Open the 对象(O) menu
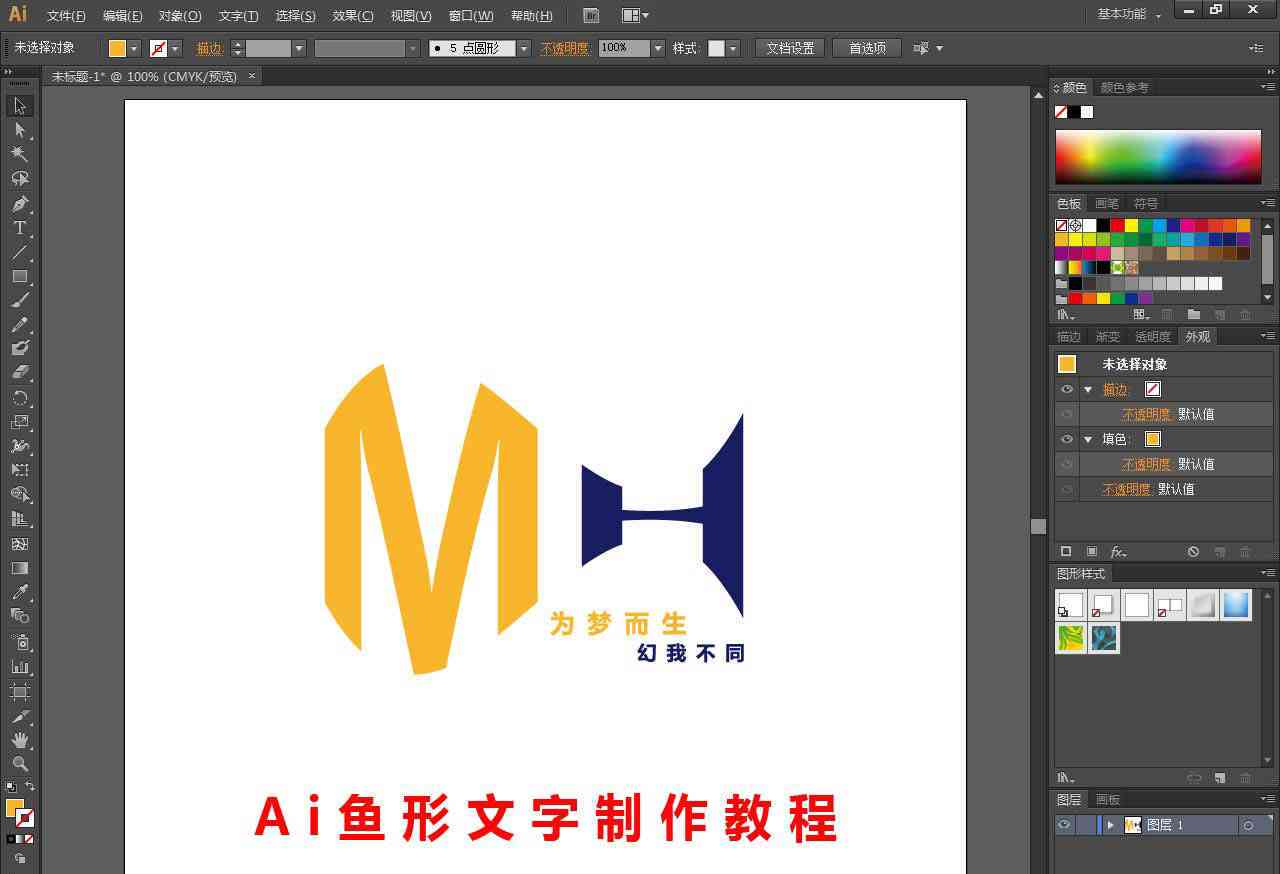 [180, 15]
